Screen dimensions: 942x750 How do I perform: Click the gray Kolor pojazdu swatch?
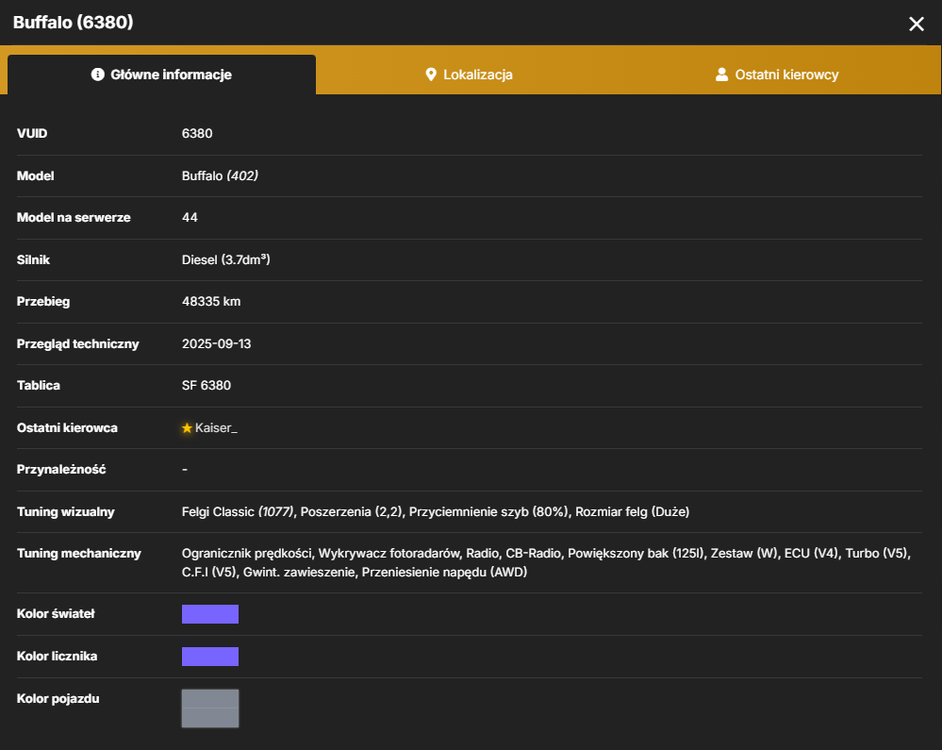click(210, 708)
